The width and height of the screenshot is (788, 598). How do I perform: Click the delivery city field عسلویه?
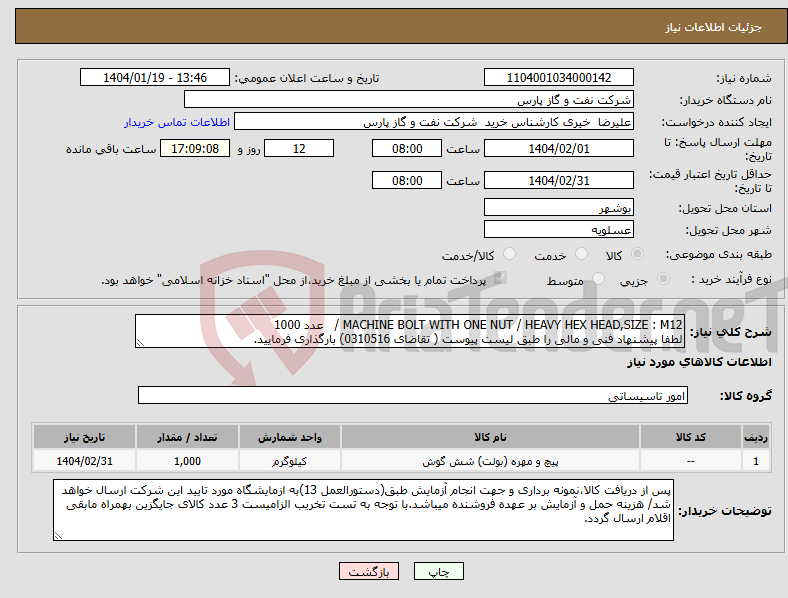click(559, 230)
